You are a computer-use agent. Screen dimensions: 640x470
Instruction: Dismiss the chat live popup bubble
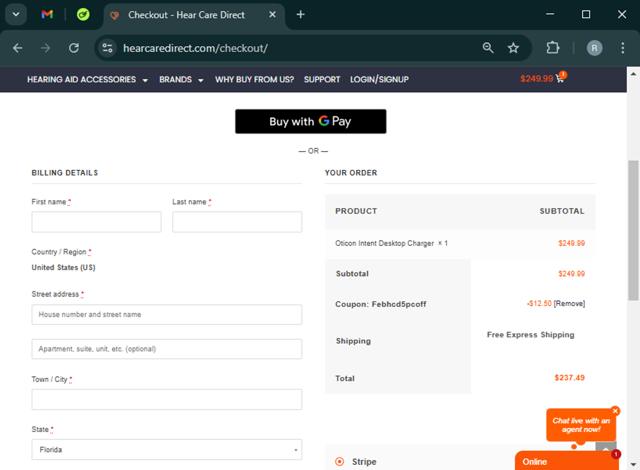coord(615,411)
